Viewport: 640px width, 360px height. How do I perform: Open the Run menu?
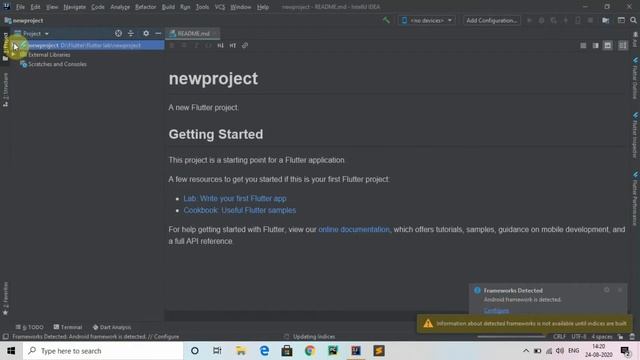185,7
